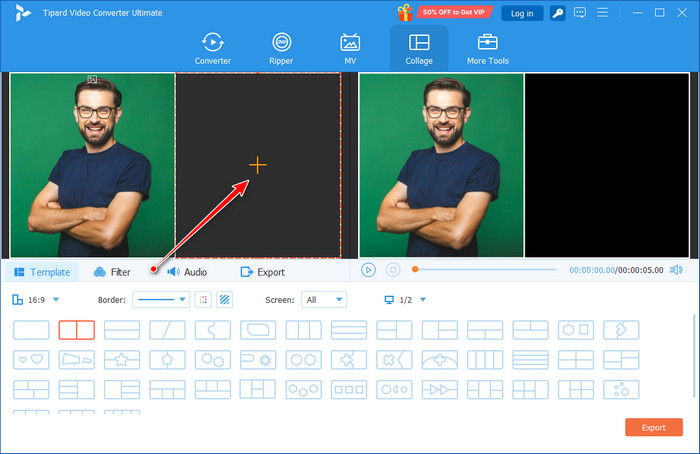Viewport: 700px width, 454px height.
Task: Open the Export tab
Action: 262,272
